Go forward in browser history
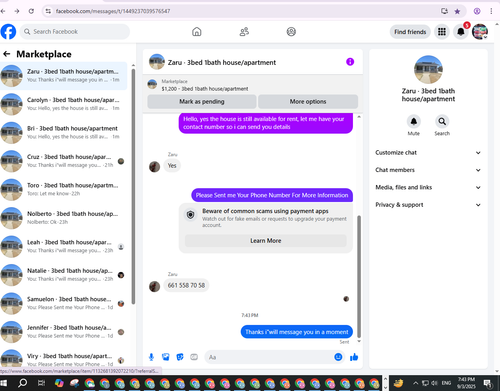This screenshot has height=391, width=500. [x=17, y=11]
